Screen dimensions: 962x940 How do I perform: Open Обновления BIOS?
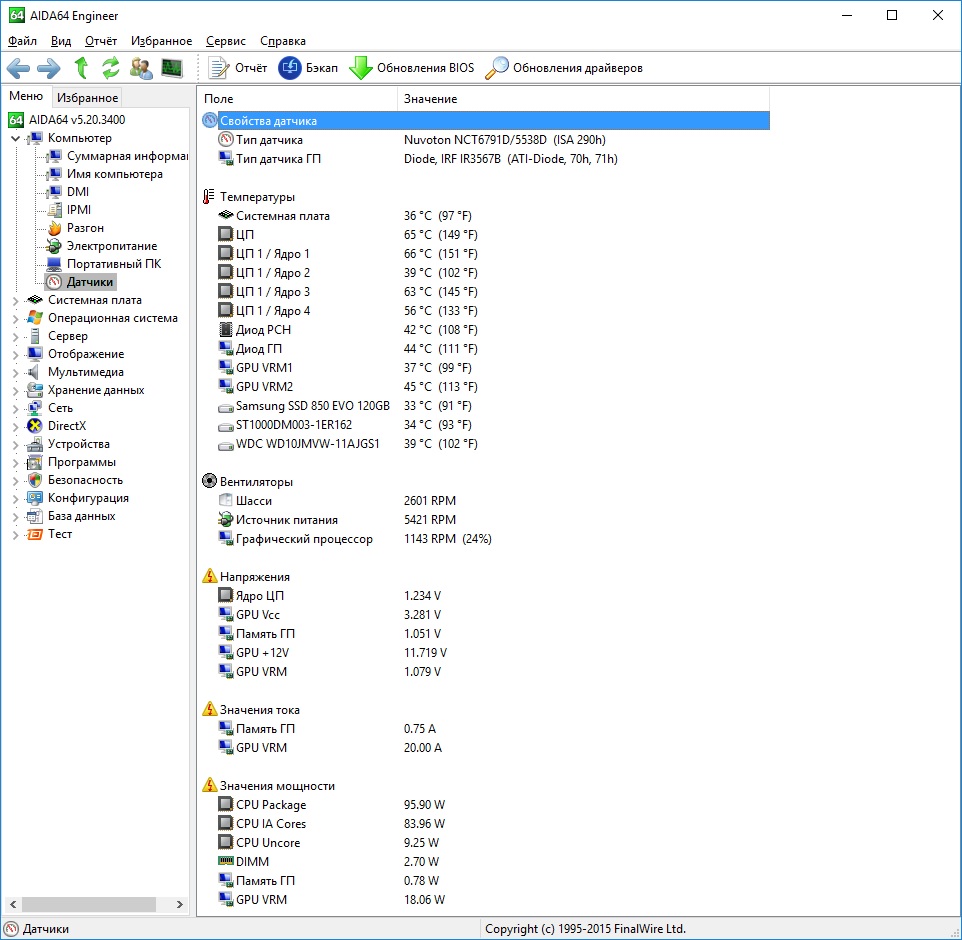(x=412, y=68)
